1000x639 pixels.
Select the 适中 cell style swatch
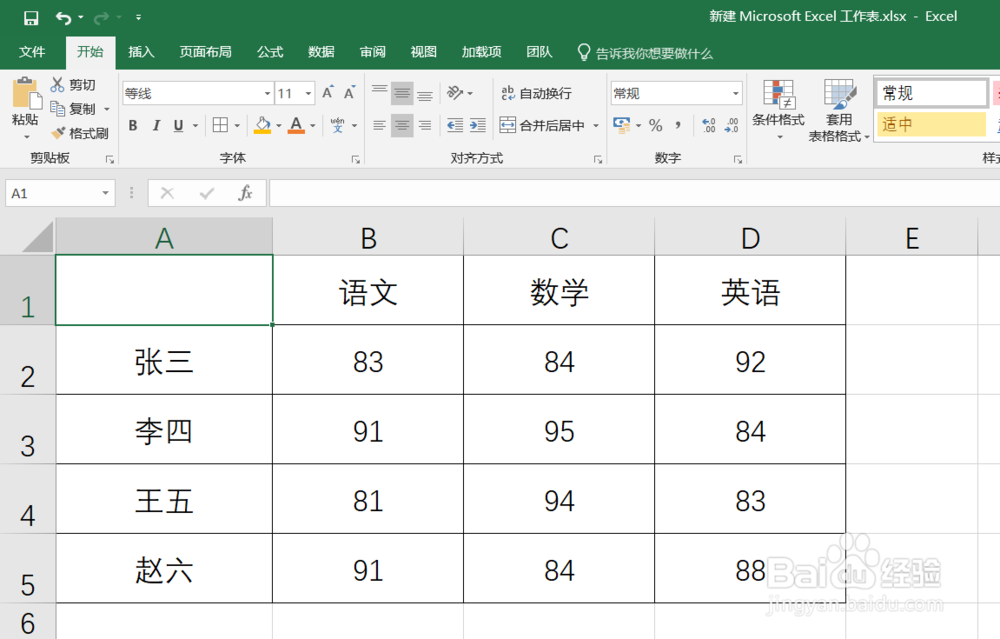[x=930, y=124]
